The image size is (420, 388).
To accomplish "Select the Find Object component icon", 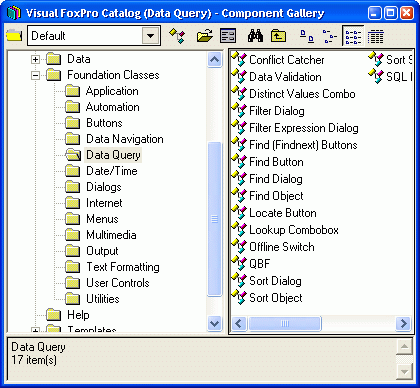I will [x=239, y=195].
